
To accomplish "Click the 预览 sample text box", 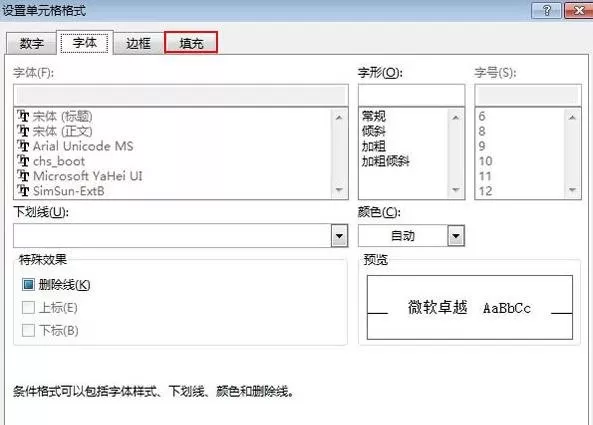I will pos(470,307).
